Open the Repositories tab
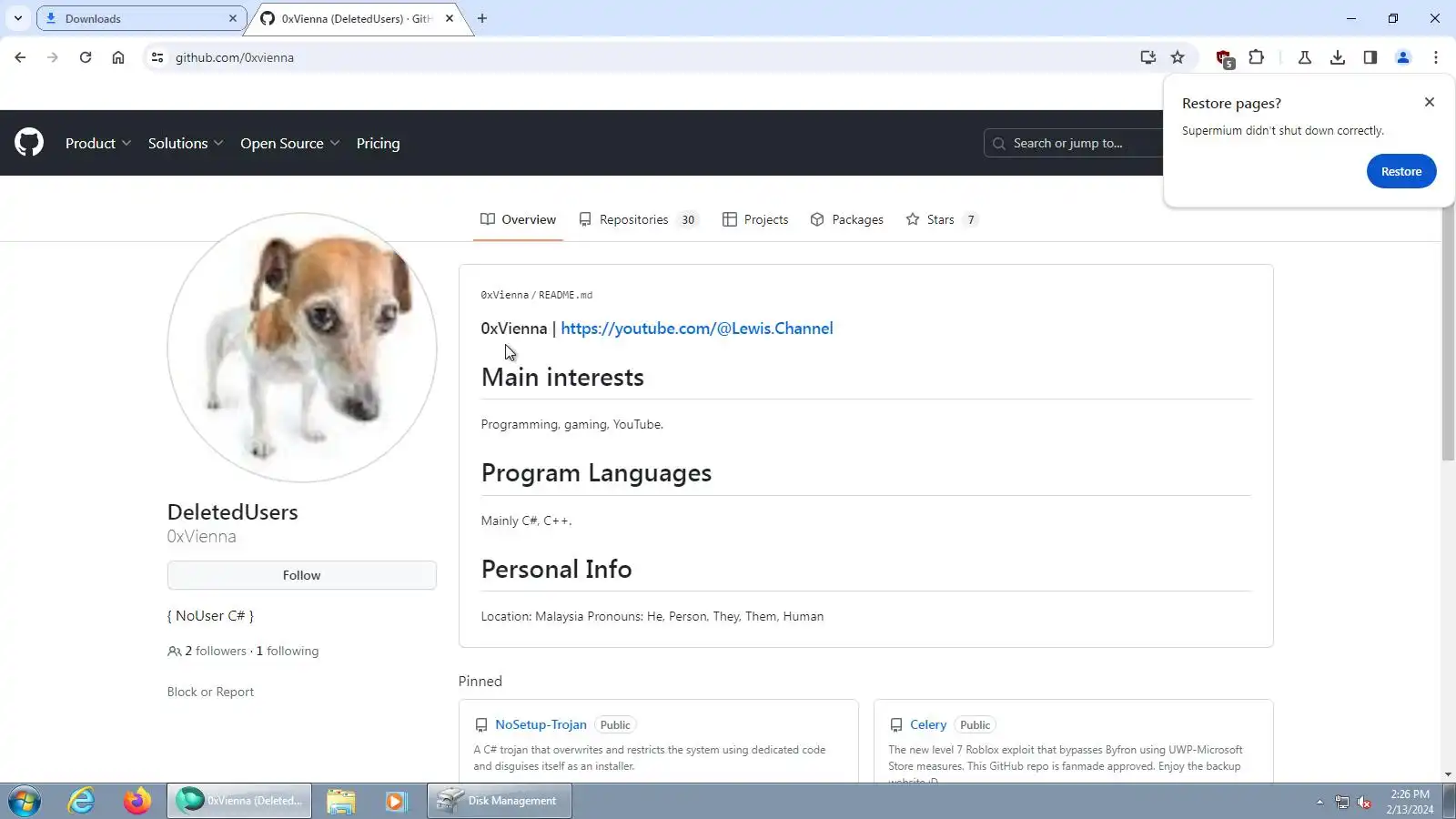This screenshot has width=1456, height=819. [638, 219]
